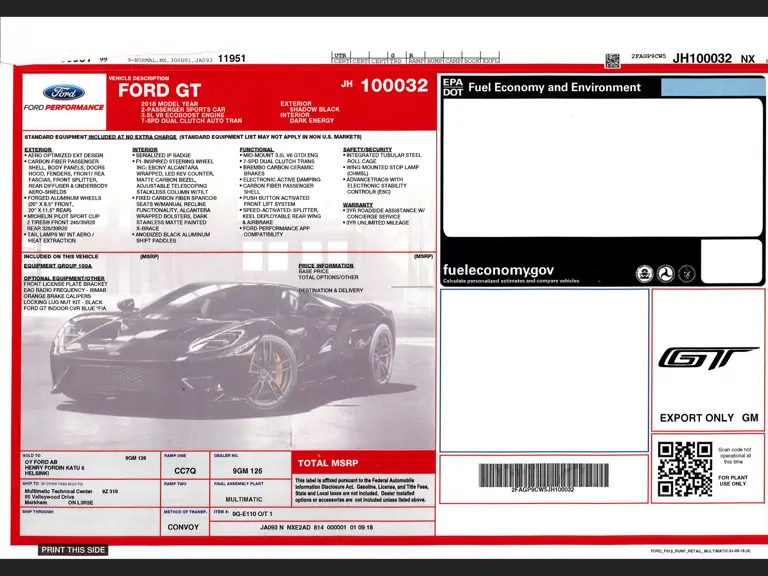
Task: Click the PRINT THIS SIDE label
Action: tap(73, 550)
